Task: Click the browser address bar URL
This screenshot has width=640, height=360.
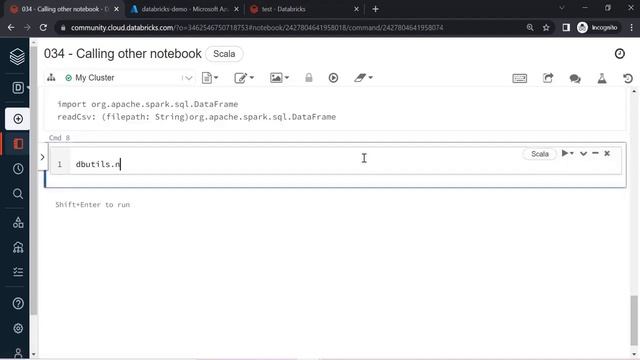Action: 257,28
